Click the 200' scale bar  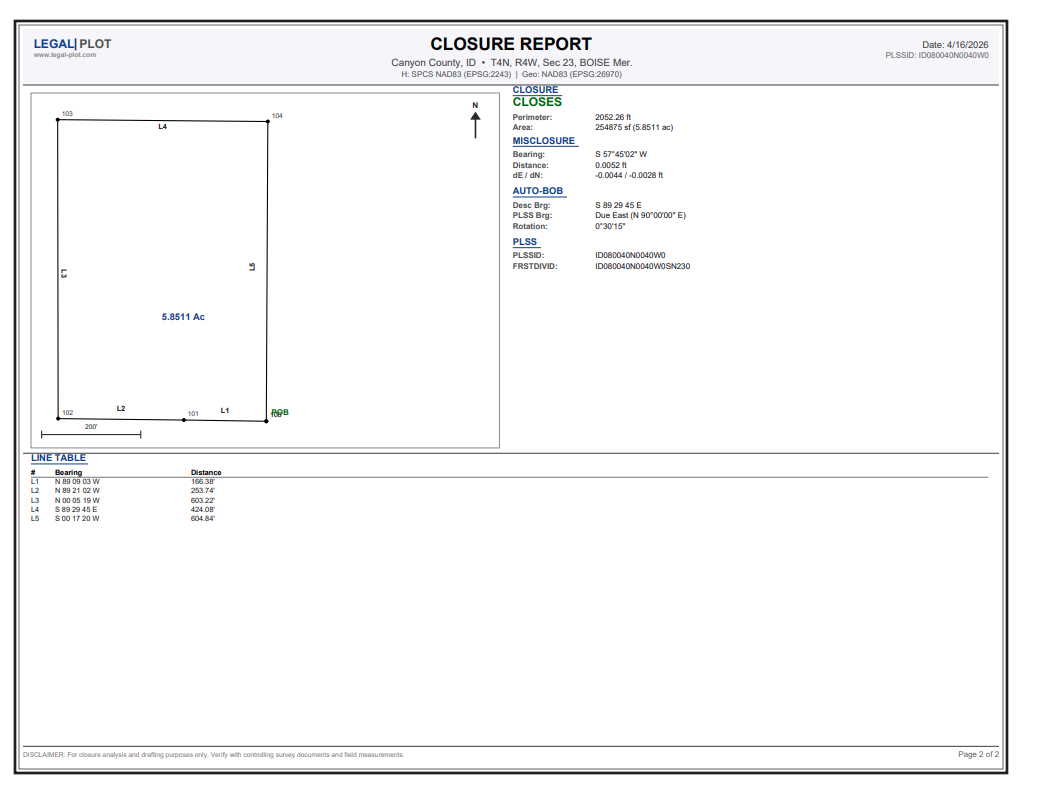point(91,434)
